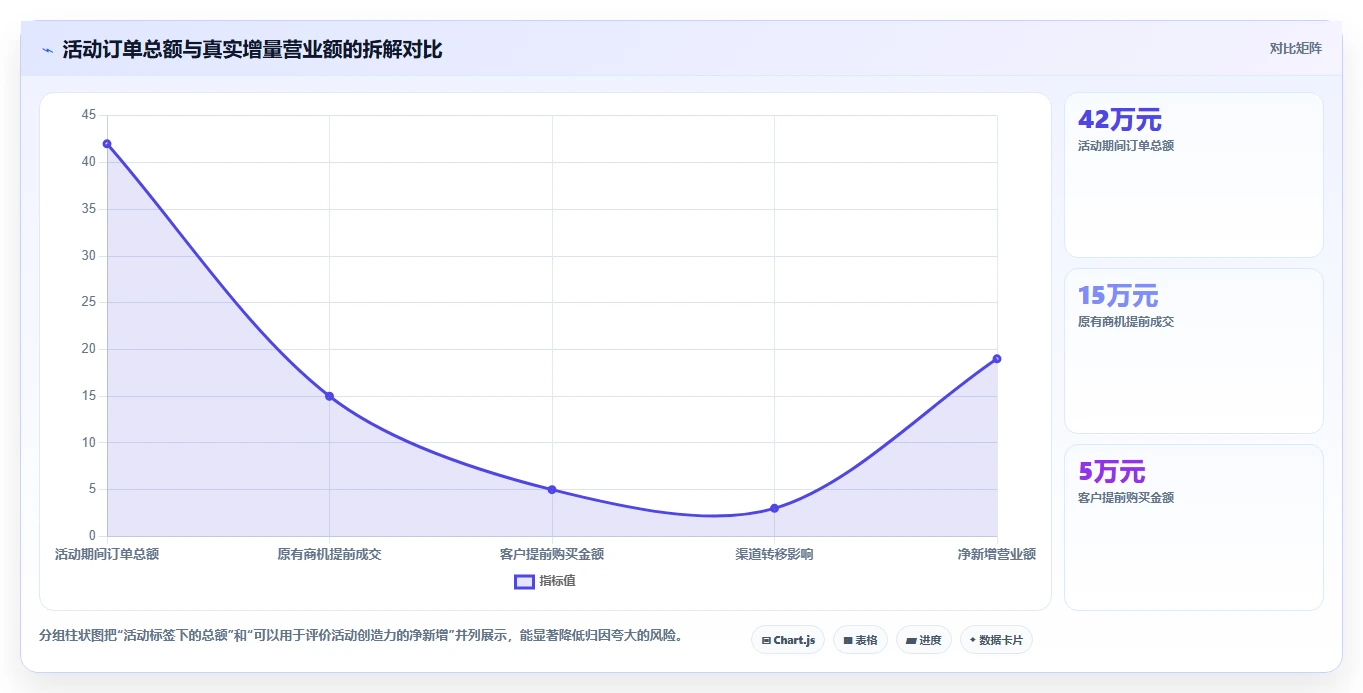Click the x-axis label 净新增营业额
The height and width of the screenshot is (693, 1363).
(996, 554)
